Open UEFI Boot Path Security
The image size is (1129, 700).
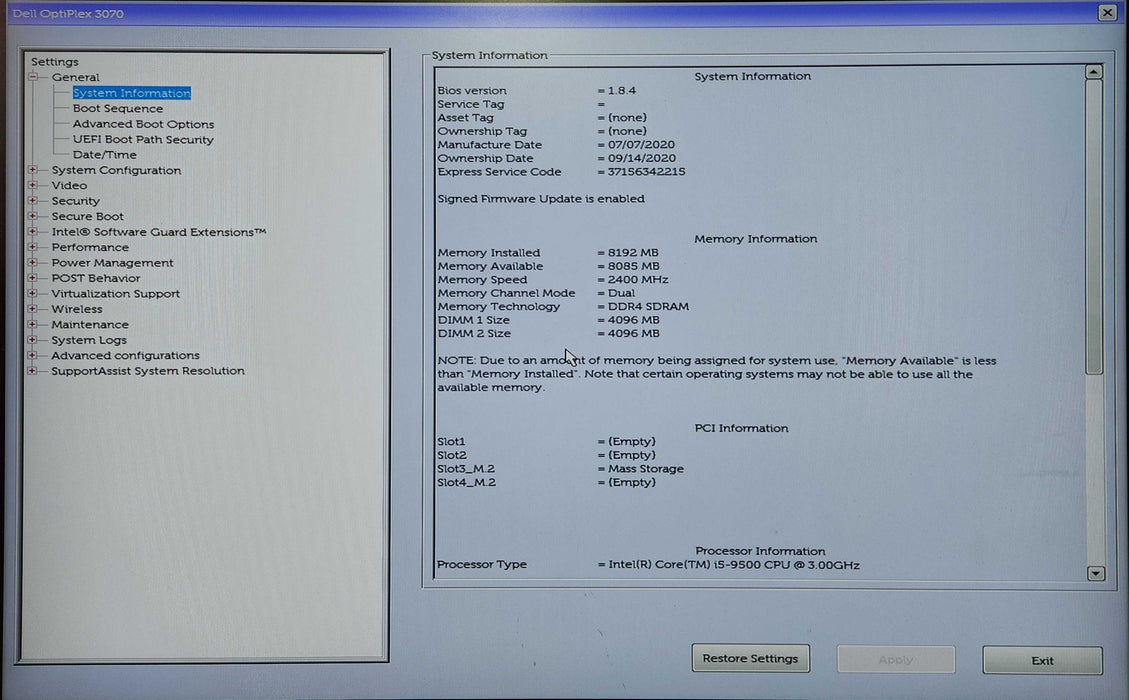point(143,140)
